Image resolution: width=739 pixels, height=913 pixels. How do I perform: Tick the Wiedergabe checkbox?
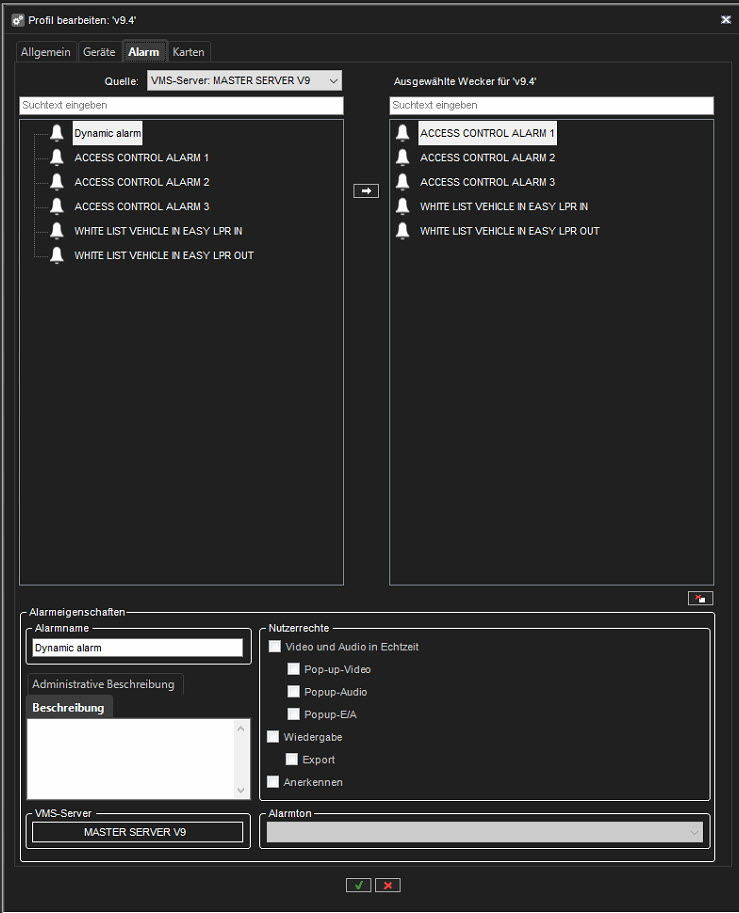click(274, 737)
